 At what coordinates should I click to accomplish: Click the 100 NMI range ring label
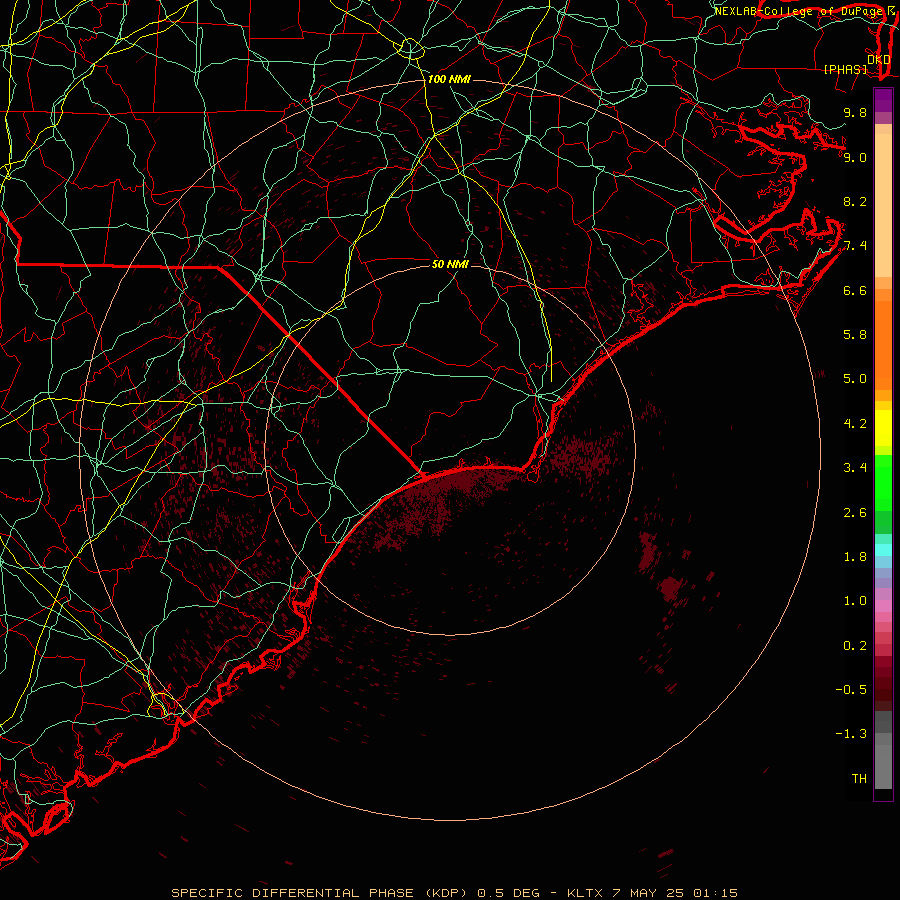pos(449,79)
